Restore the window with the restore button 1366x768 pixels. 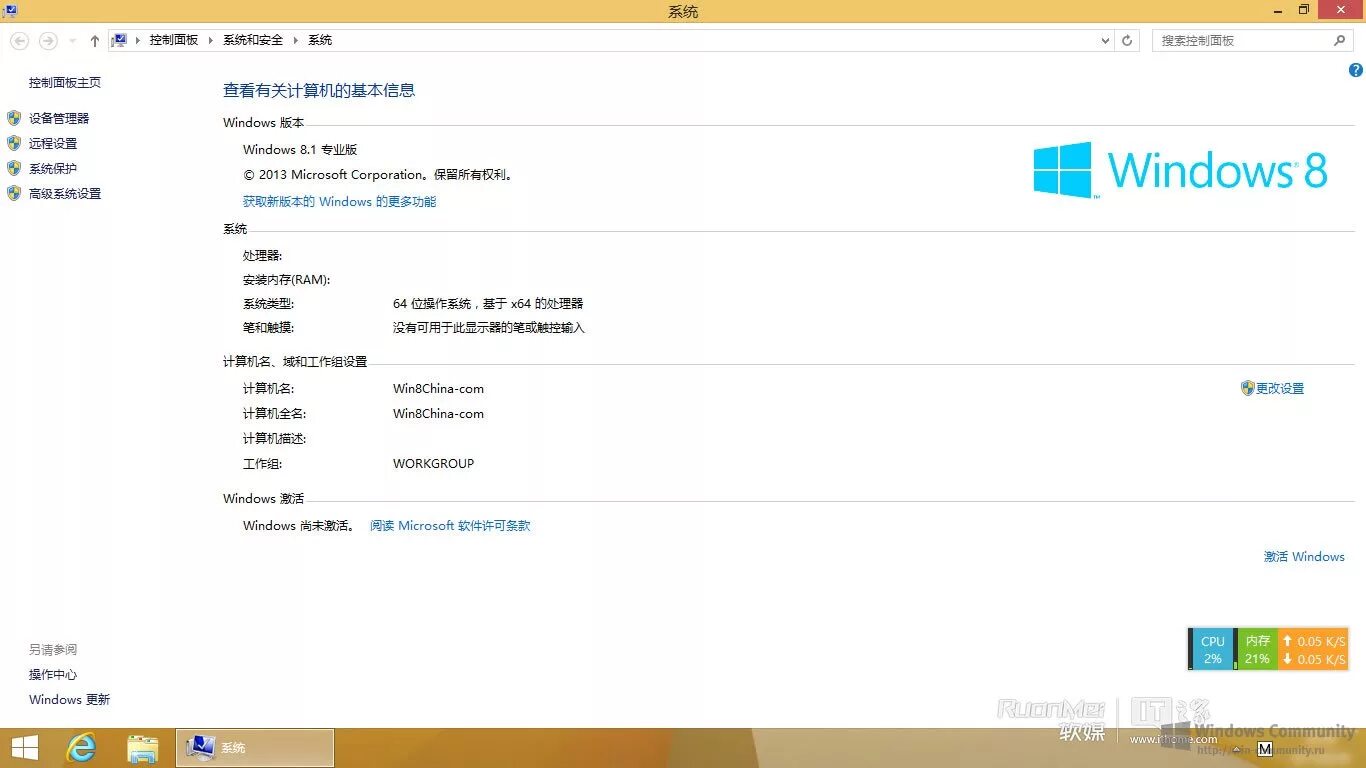coord(1304,10)
